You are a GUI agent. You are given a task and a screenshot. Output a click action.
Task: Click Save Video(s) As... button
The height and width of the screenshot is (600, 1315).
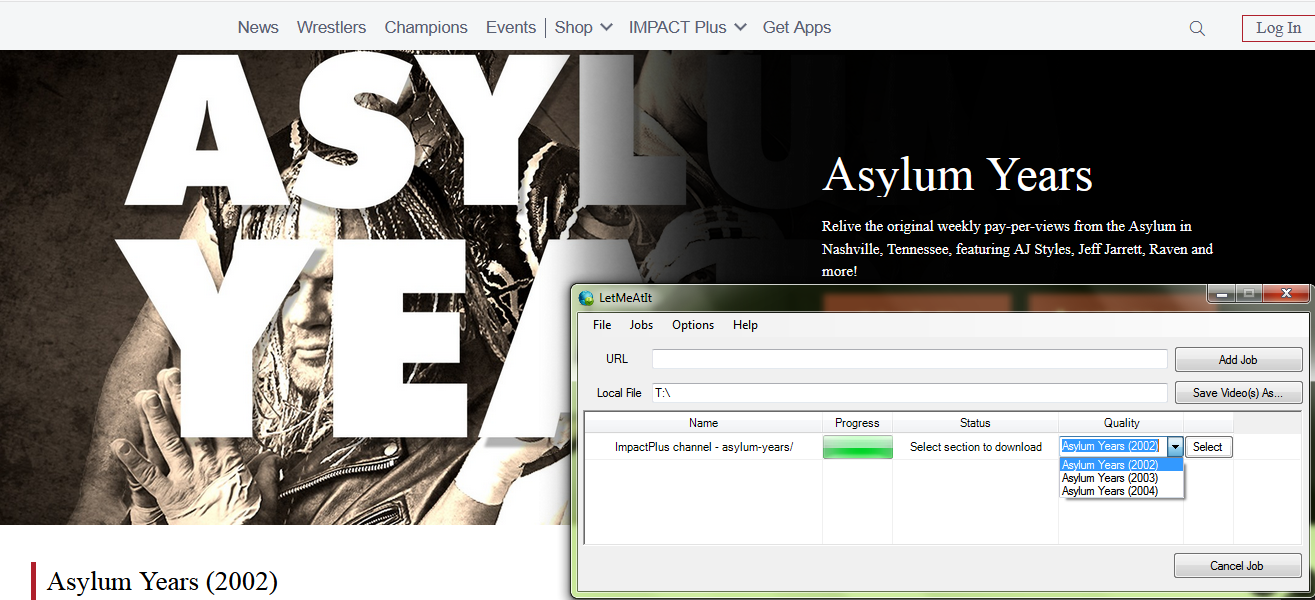[1238, 393]
